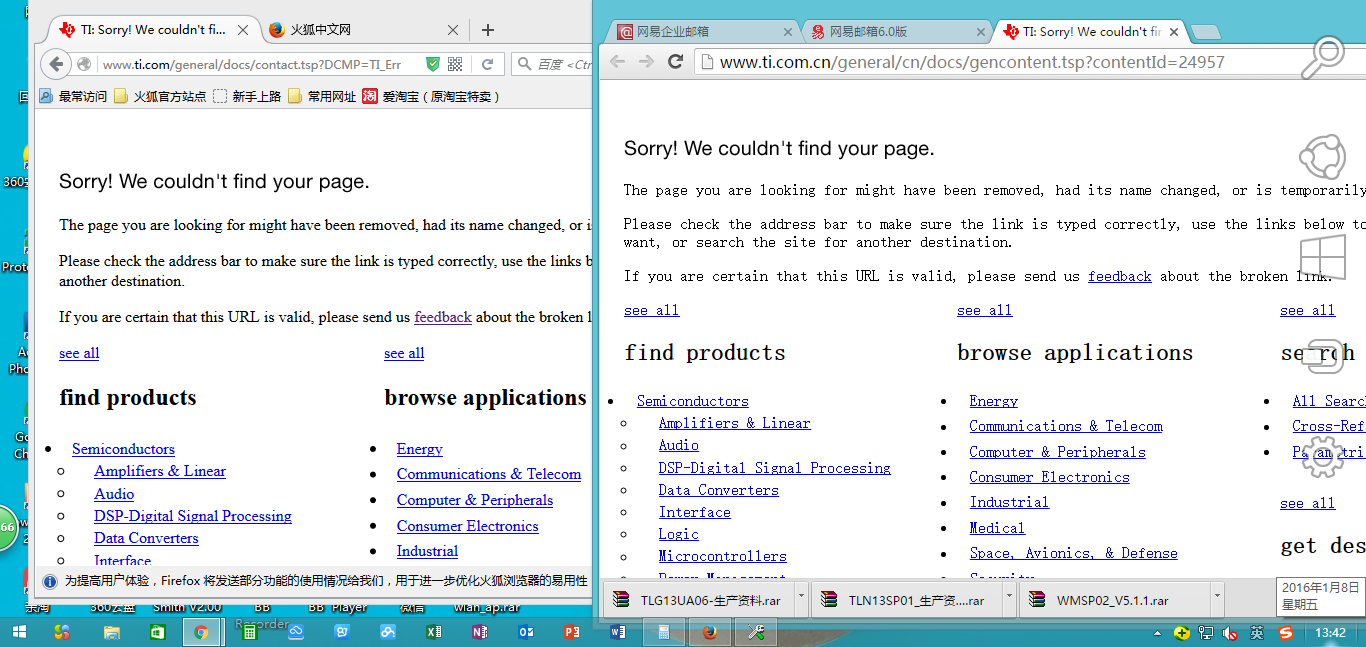
Task: Click DSP-Digital Signal Processing link in Firefox
Action: tap(193, 516)
